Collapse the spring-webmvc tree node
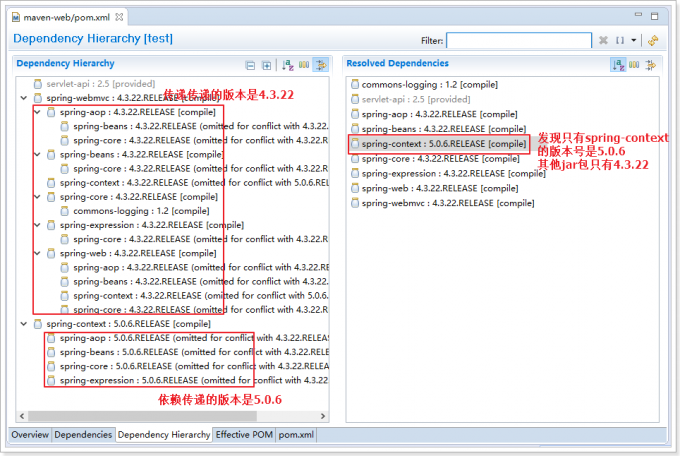680x456 pixels. (x=24, y=99)
